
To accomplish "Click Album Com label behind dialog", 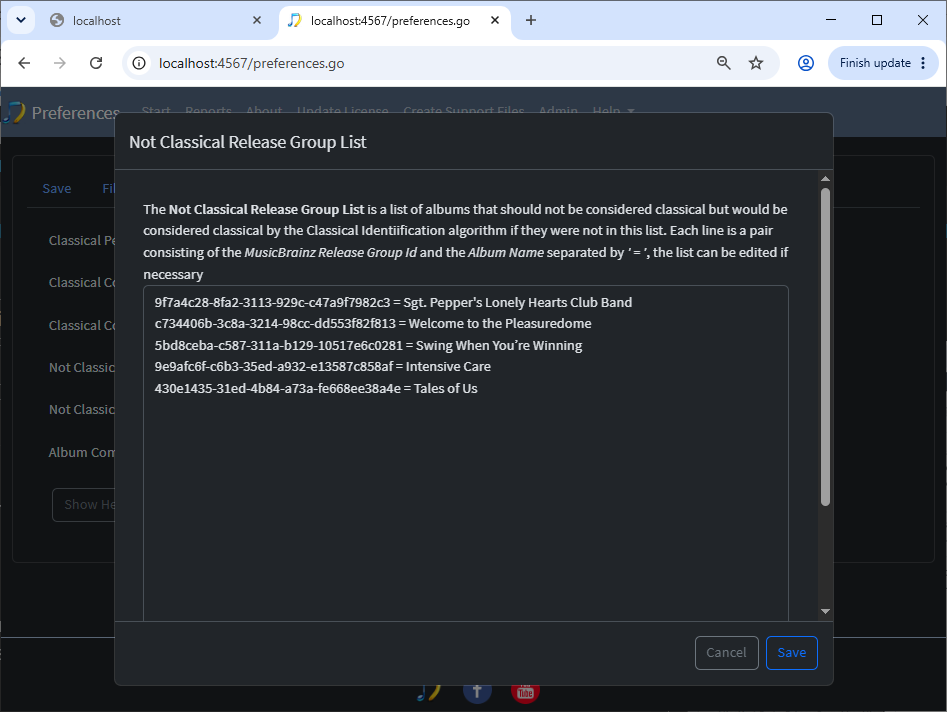I will click(x=82, y=452).
